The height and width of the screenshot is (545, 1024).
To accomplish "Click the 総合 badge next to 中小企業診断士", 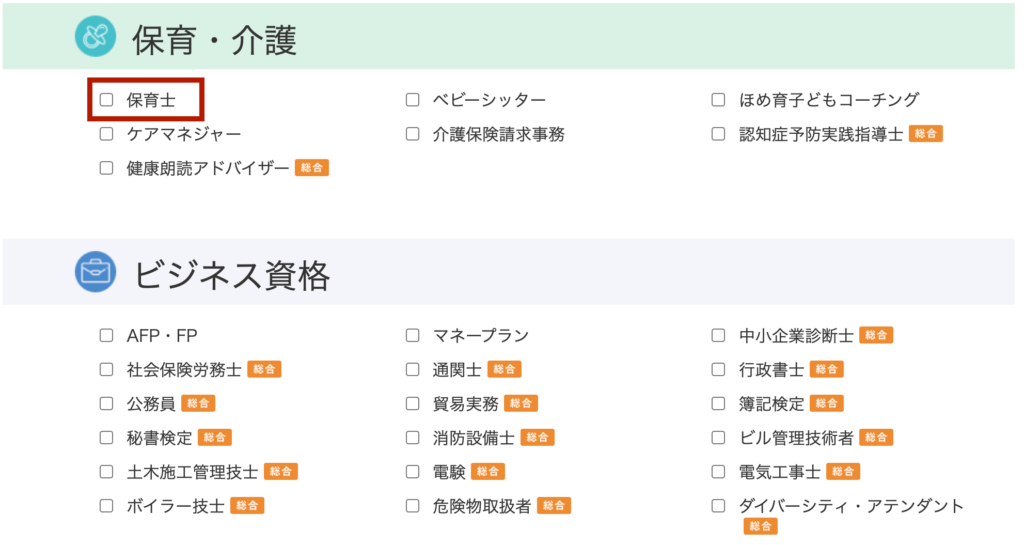I will pyautogui.click(x=876, y=335).
